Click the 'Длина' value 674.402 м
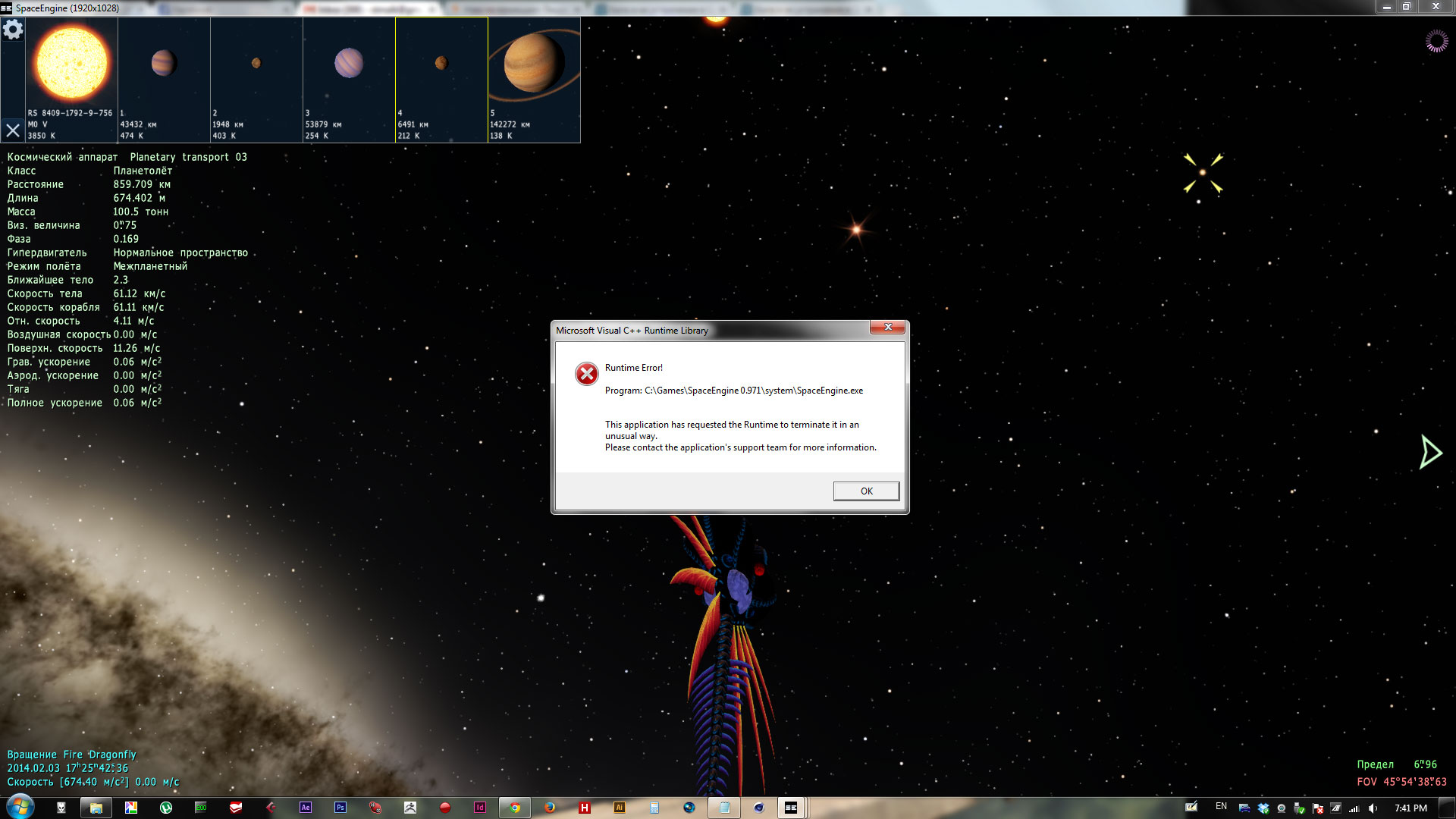Screen dimensions: 1456x819 click(140, 198)
